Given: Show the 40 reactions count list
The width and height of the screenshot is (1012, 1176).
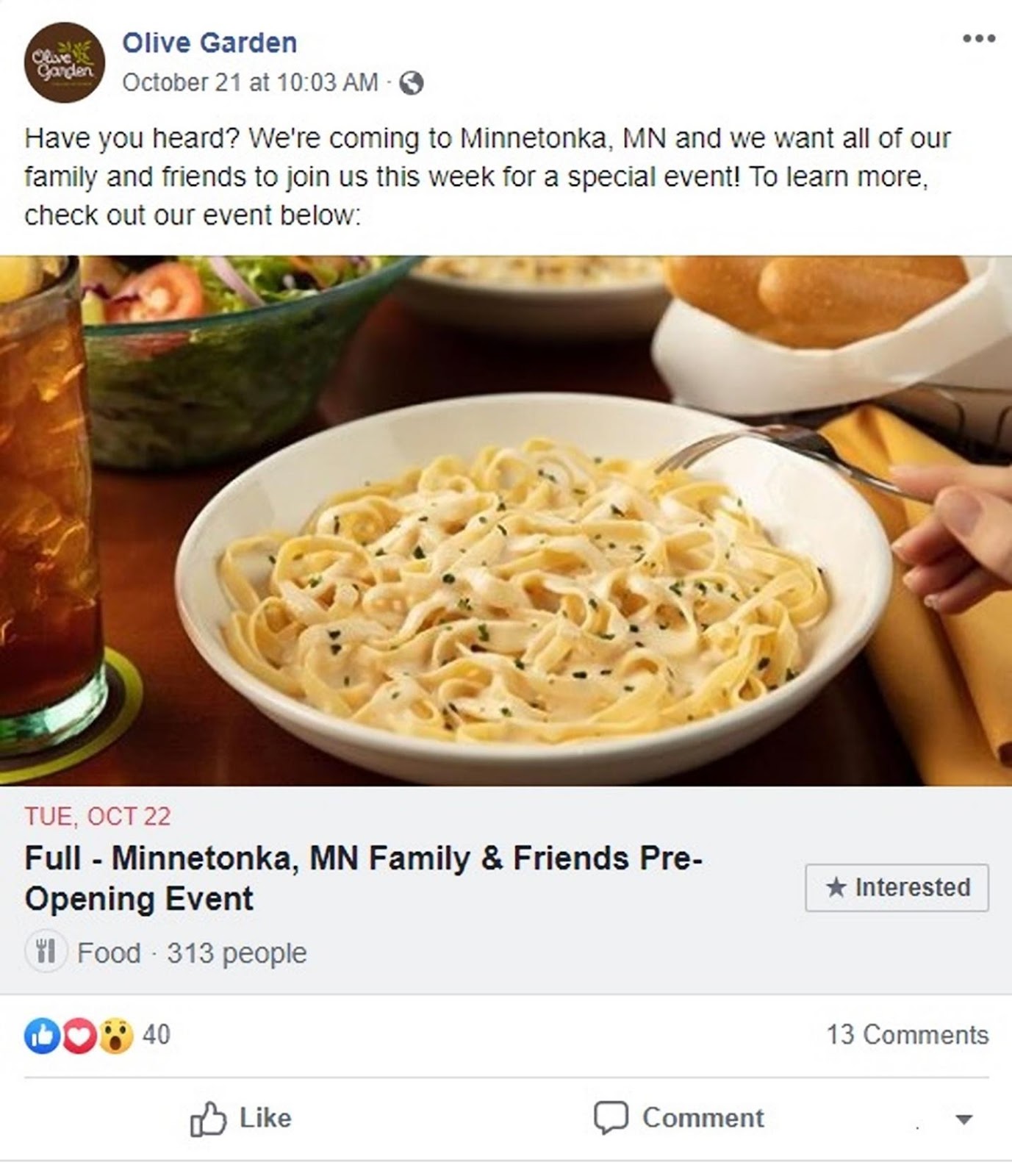Looking at the screenshot, I should coord(156,1034).
